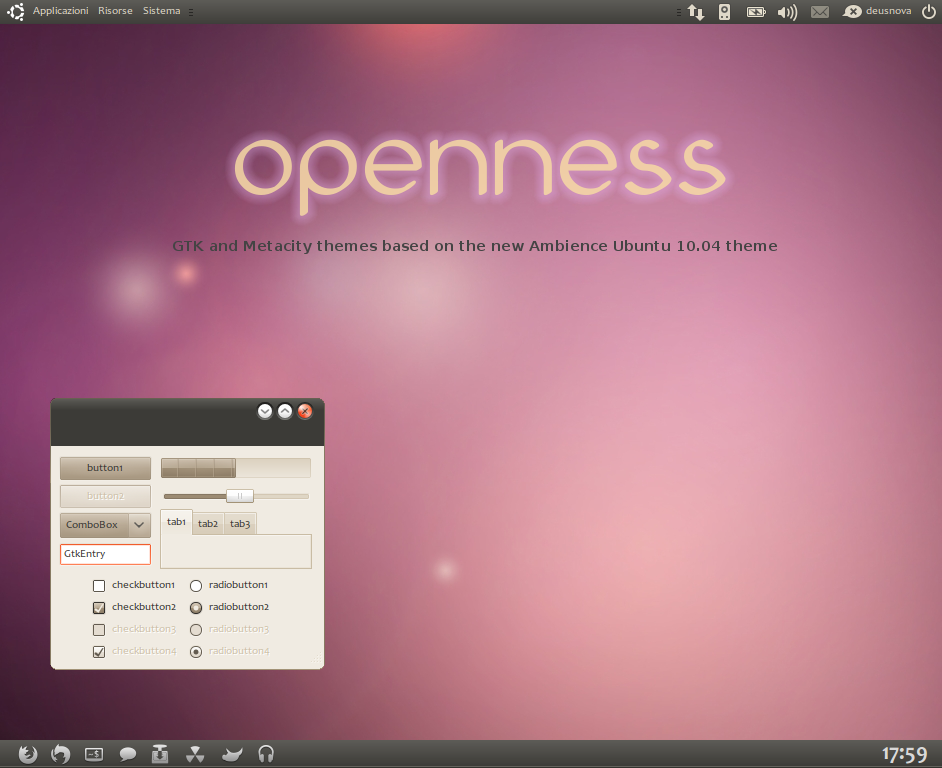This screenshot has width=942, height=768.
Task: Click the disabled checkbutton3 checkbox
Action: 99,630
